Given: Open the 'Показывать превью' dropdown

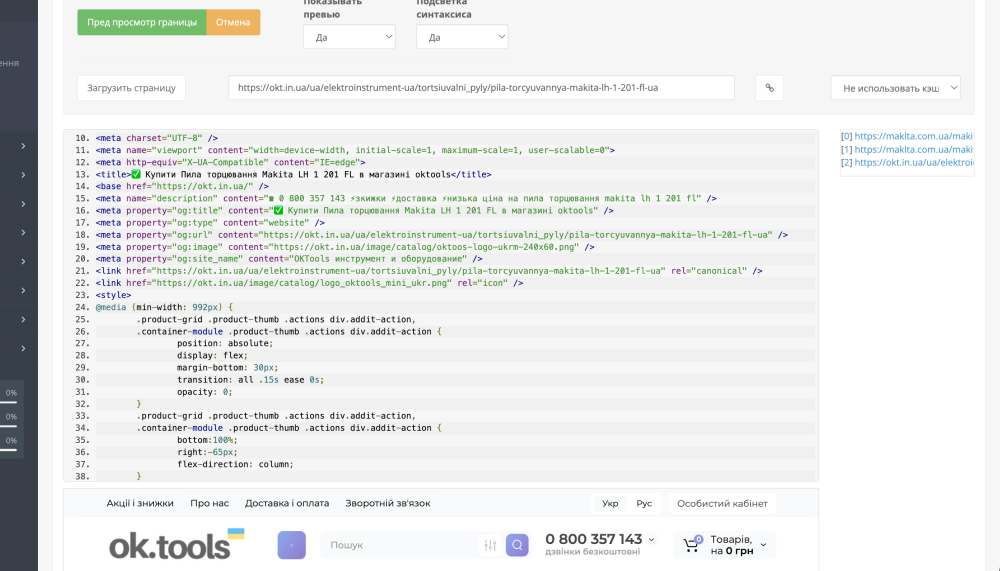Looking at the screenshot, I should coord(349,37).
